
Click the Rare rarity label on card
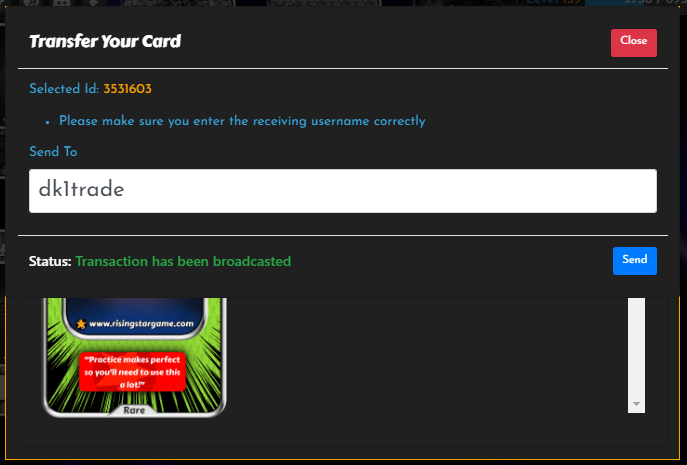tap(134, 410)
